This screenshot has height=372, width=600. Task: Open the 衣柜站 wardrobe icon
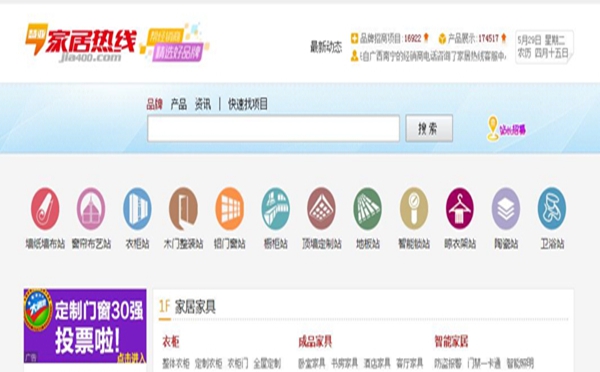(x=137, y=209)
